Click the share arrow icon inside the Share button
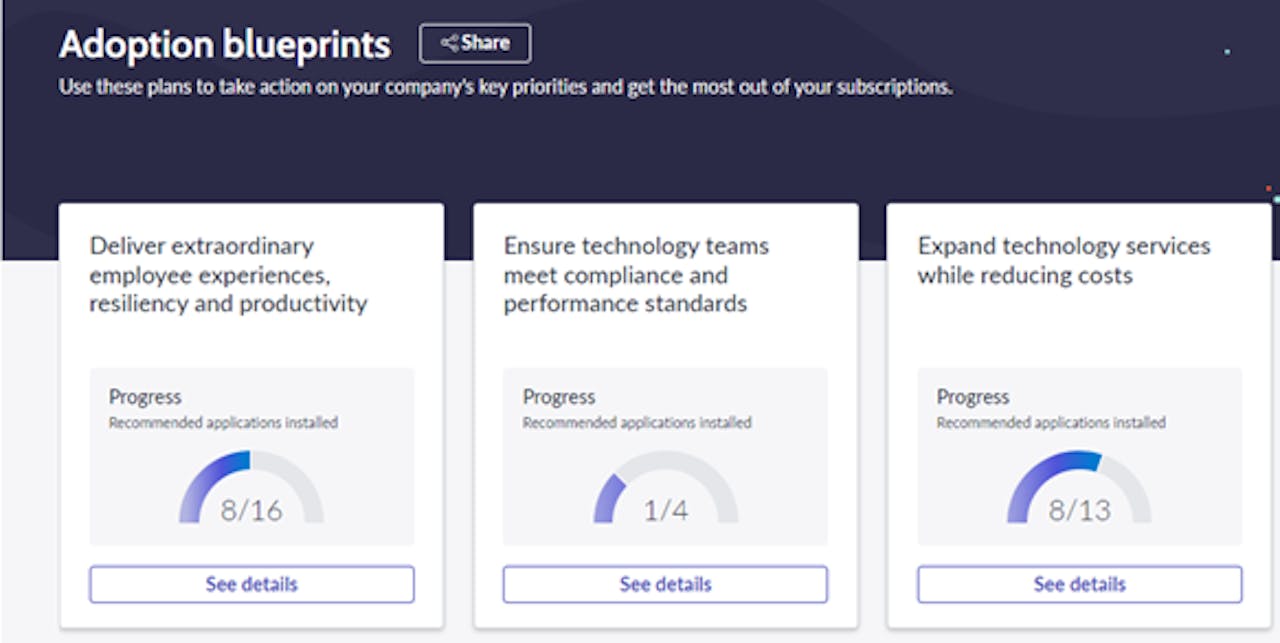 [450, 42]
